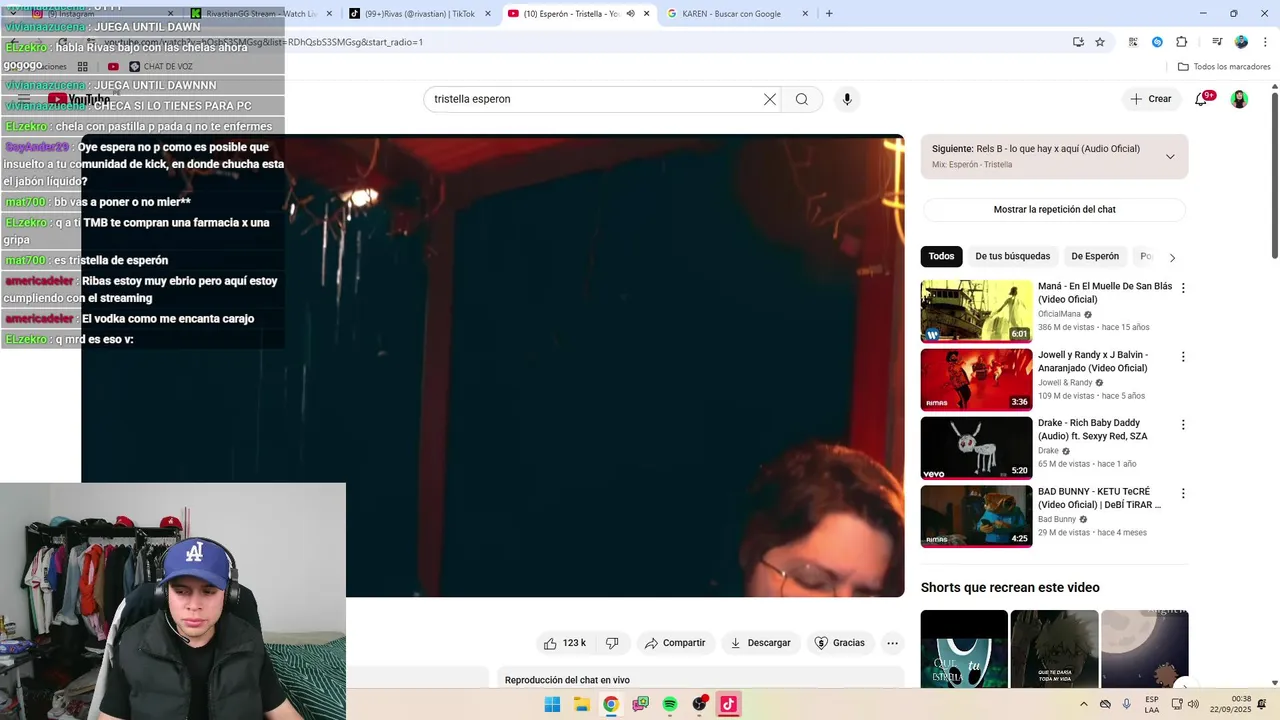Show more filter chips with right arrow
This screenshot has width=1280, height=720.
1172,257
